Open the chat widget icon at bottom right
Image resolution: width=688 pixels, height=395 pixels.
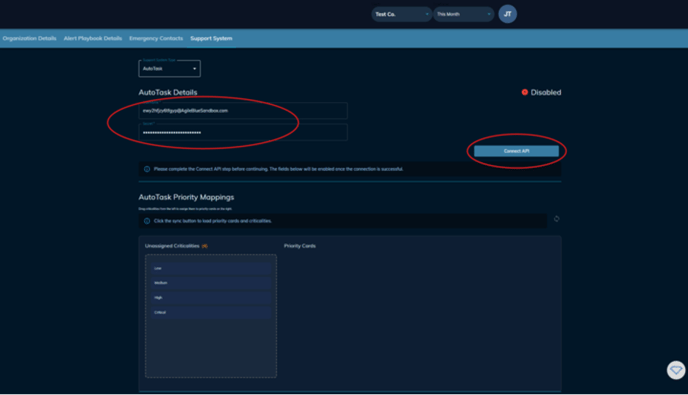(x=676, y=370)
